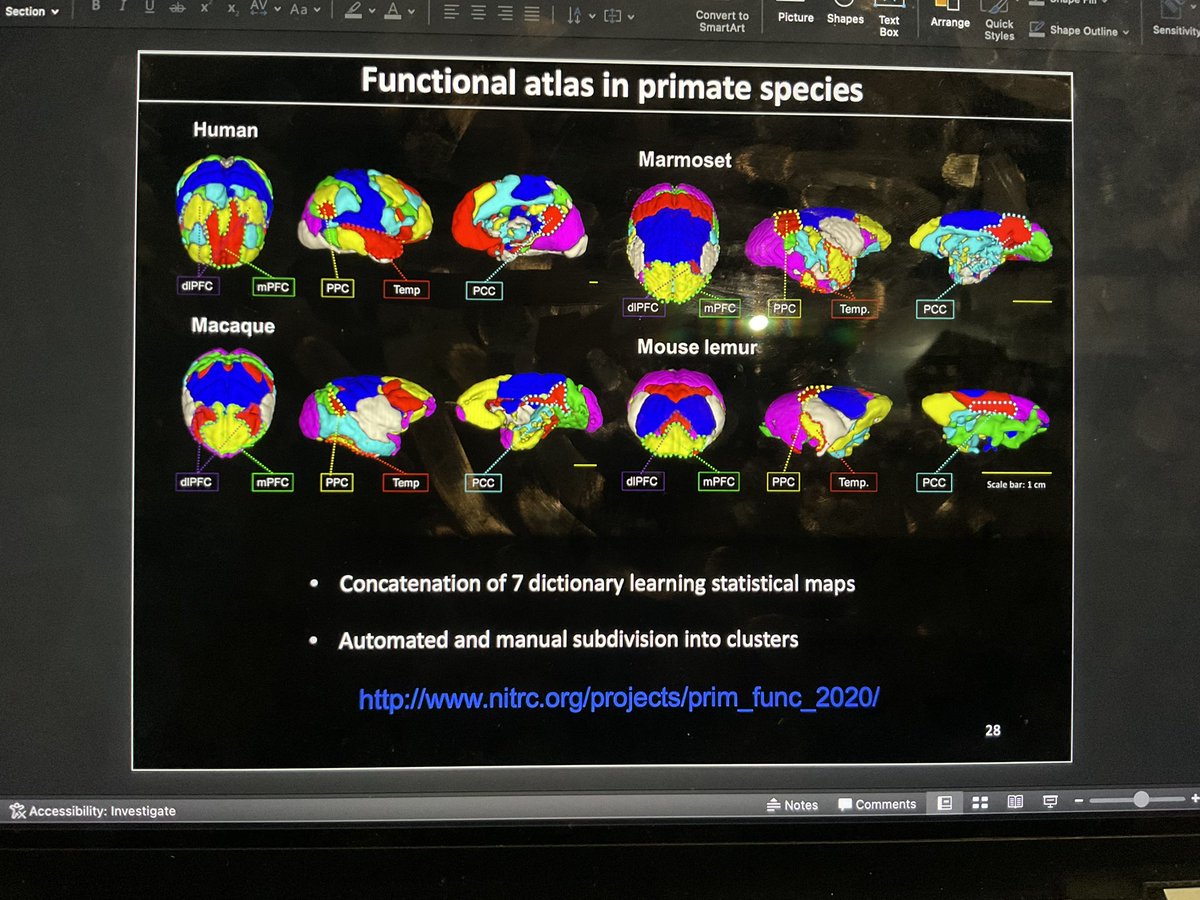Open align text vertical options
The image size is (1200, 900).
coord(614,16)
